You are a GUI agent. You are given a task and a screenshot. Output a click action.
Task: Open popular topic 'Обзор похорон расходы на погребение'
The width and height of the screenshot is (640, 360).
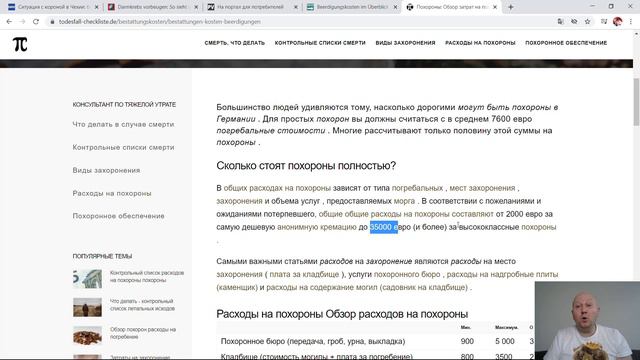click(143, 333)
